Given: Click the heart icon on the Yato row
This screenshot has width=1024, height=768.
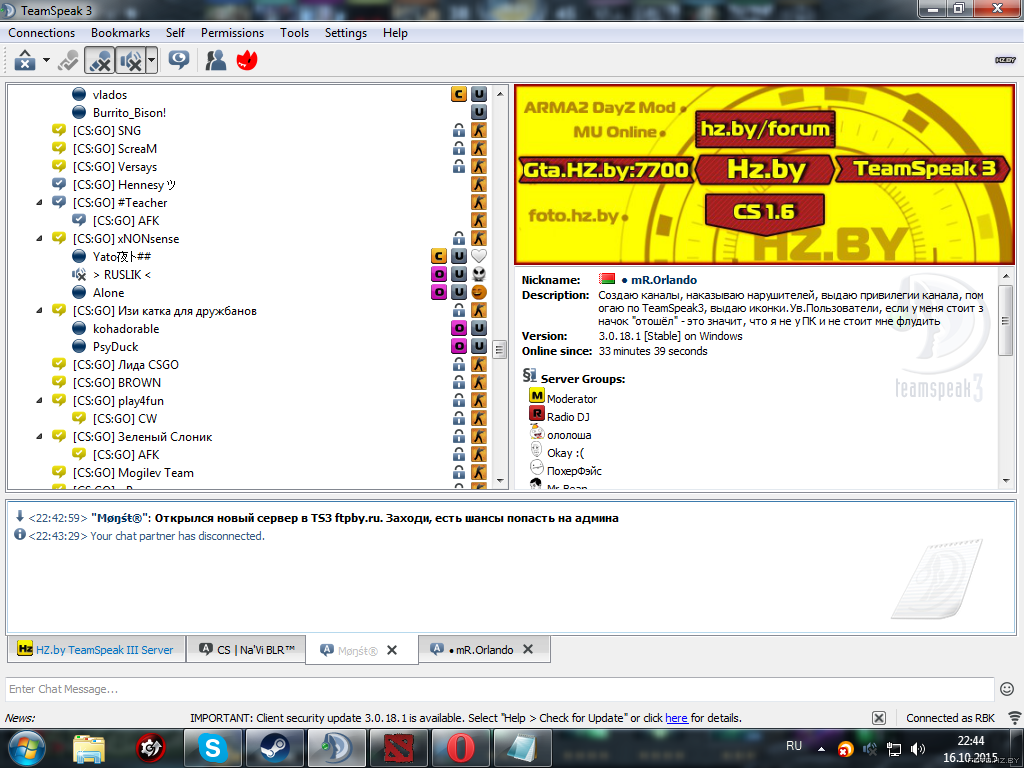Looking at the screenshot, I should pyautogui.click(x=479, y=256).
